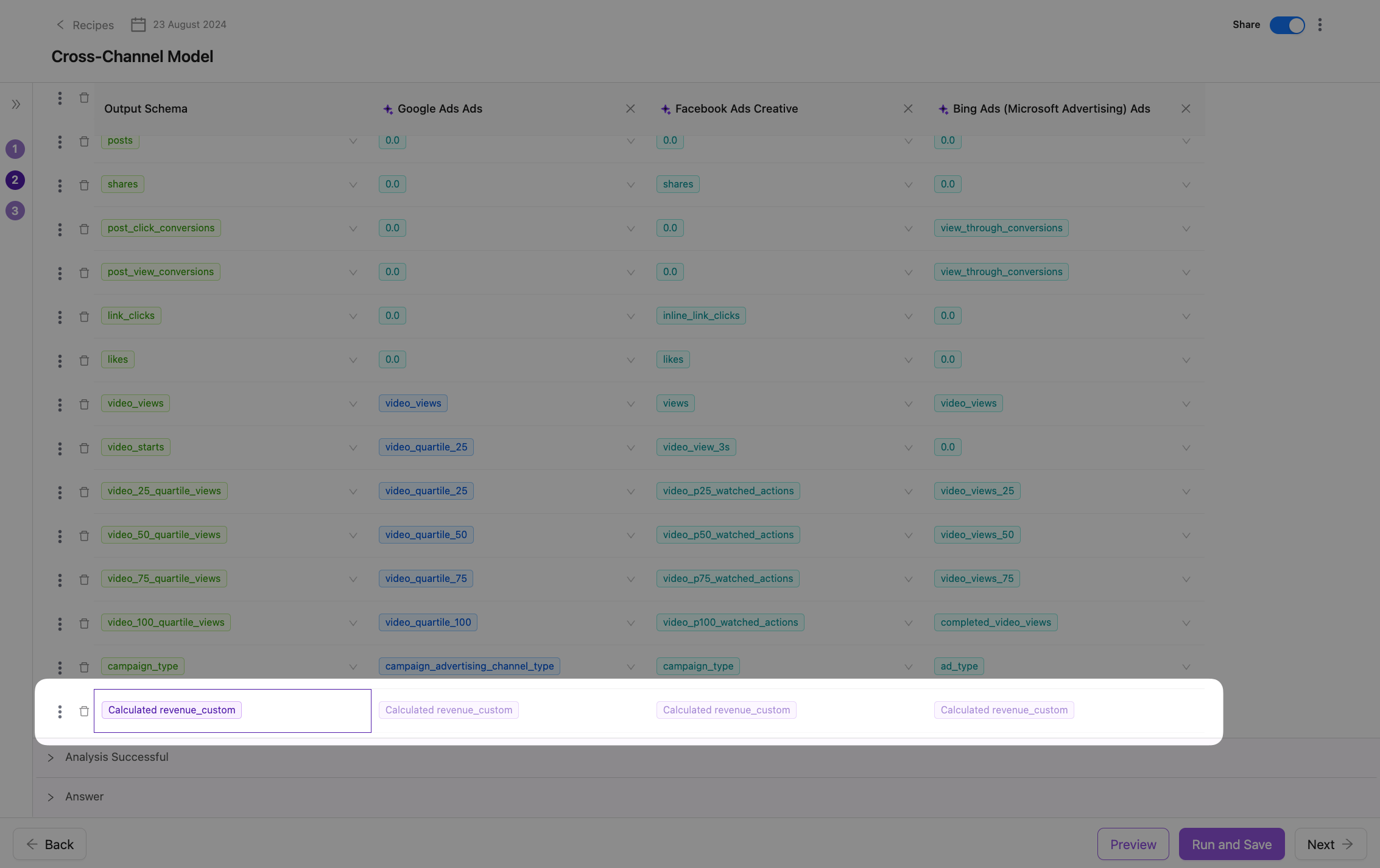Expand the Answer section
This screenshot has width=1380, height=868.
pos(51,797)
